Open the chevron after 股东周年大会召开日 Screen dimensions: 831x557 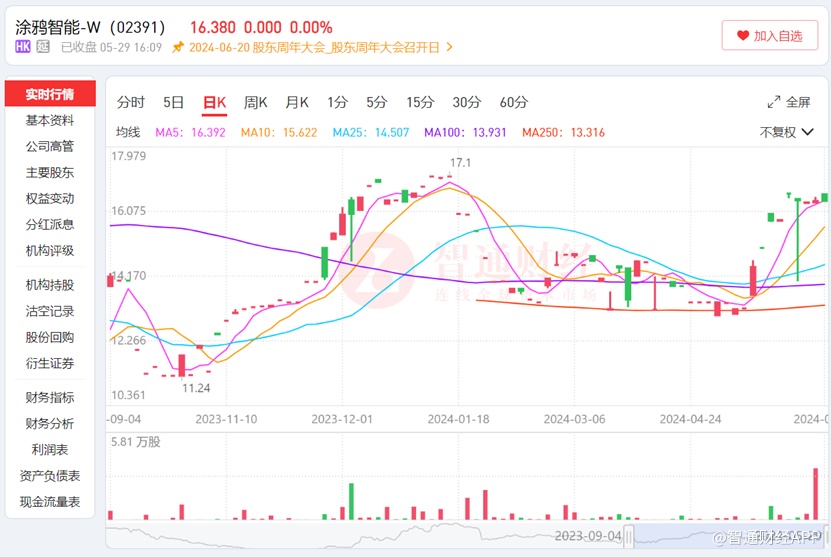(x=449, y=47)
